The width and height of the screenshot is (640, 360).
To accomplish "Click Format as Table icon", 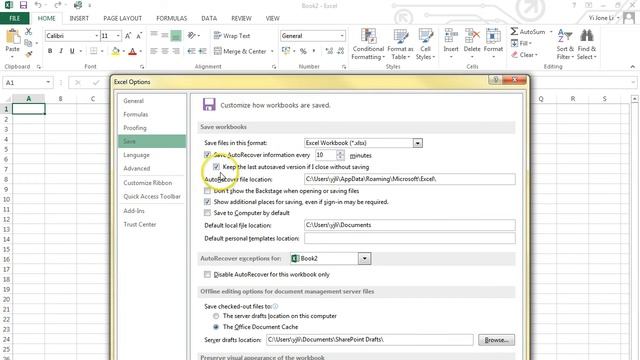I will pos(400,37).
